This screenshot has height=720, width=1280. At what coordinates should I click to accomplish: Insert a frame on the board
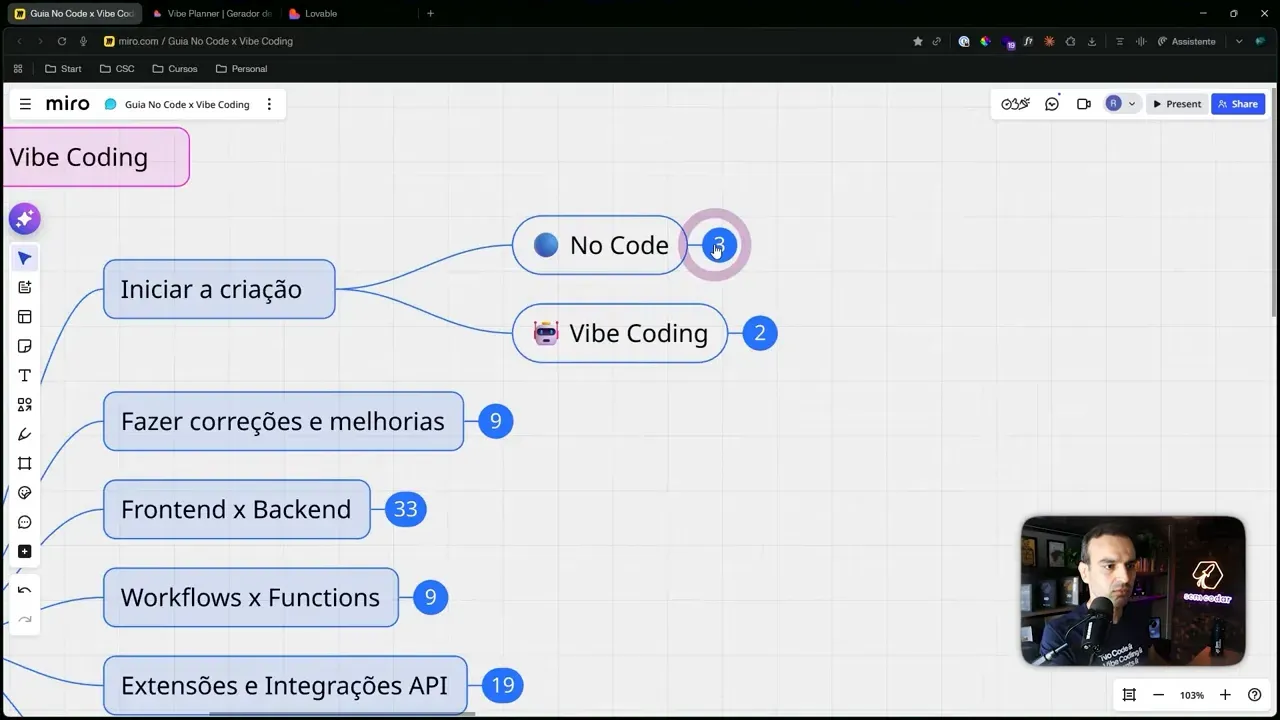24,463
